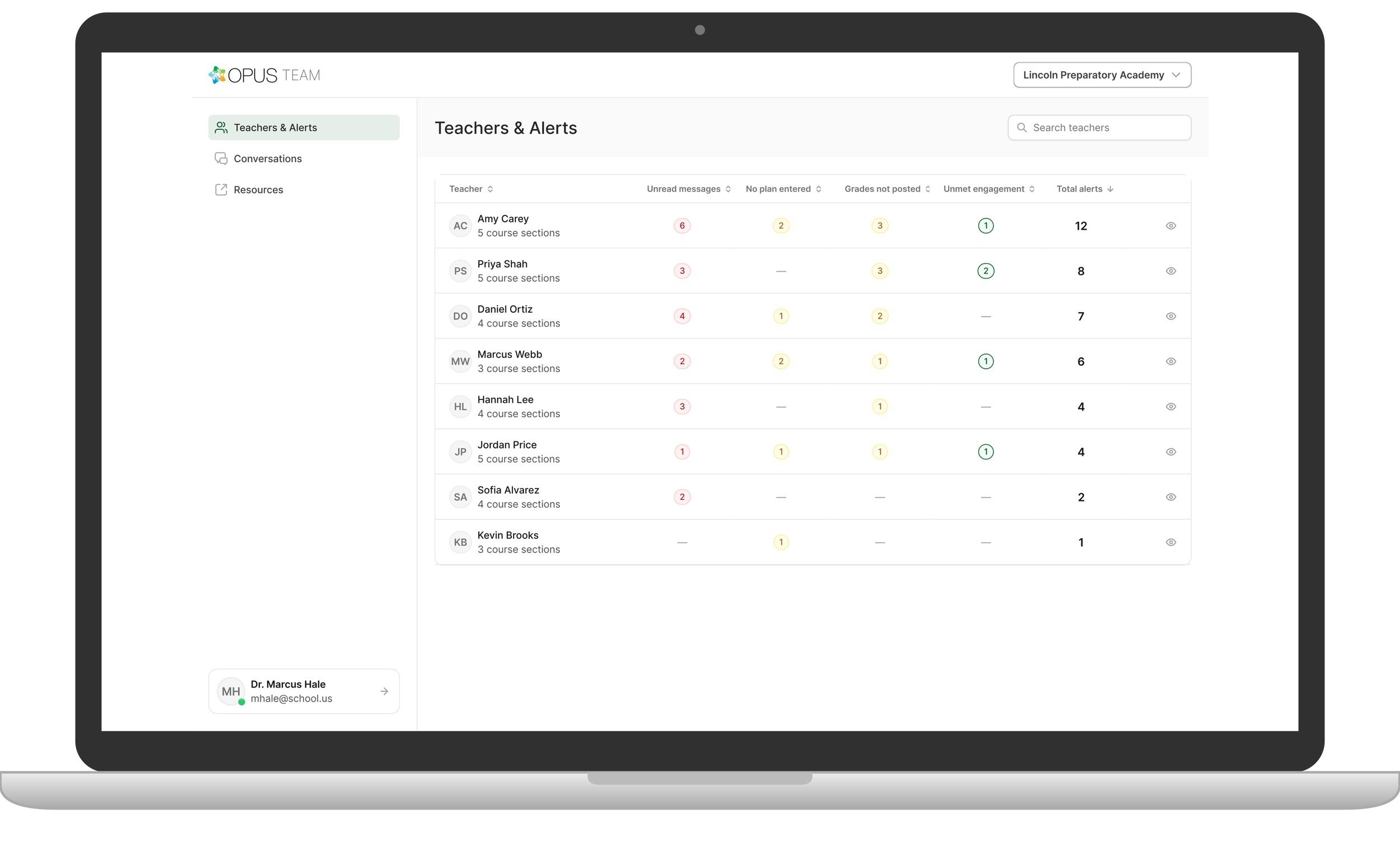Expand the Lincoln Preparatory Academy school selector
This screenshot has width=1400, height=846.
point(1102,75)
